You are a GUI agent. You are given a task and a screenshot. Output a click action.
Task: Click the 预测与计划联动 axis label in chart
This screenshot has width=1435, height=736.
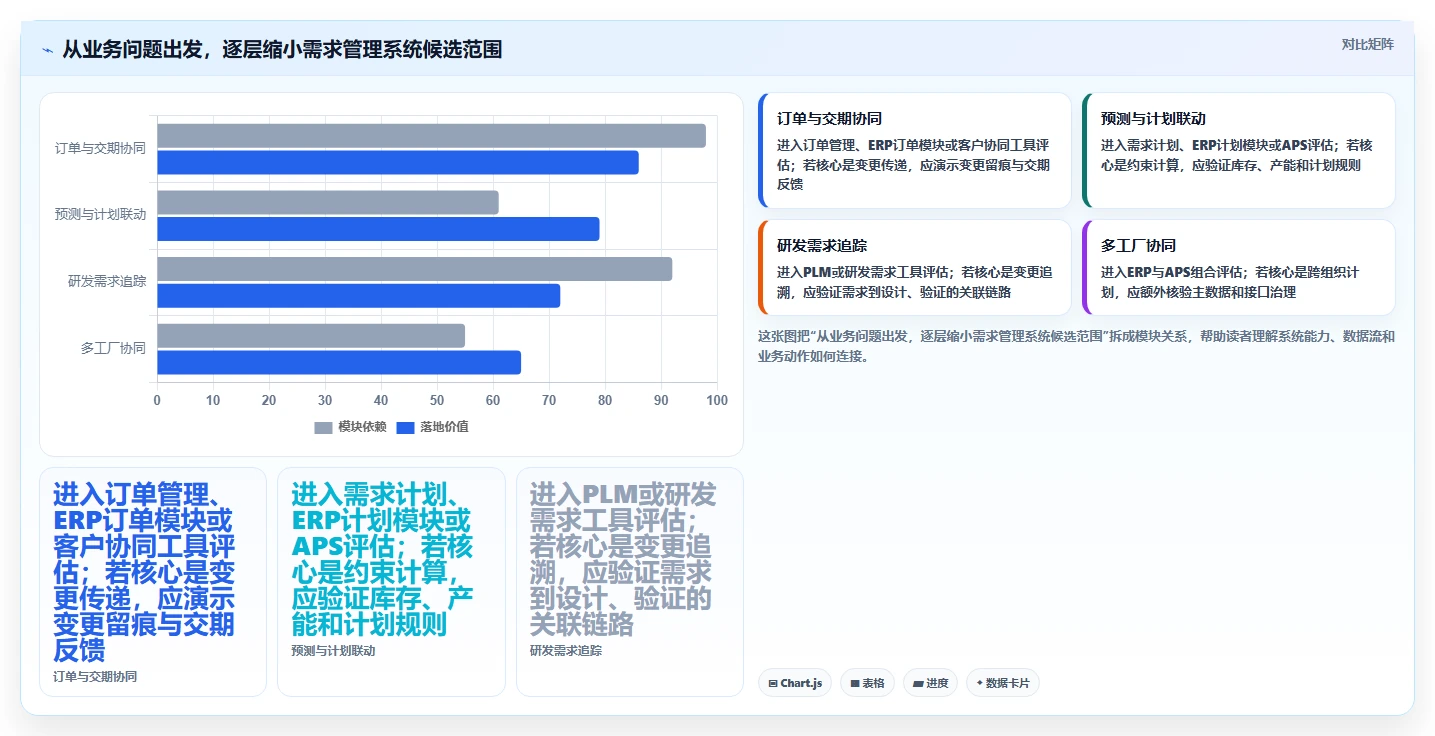click(100, 214)
